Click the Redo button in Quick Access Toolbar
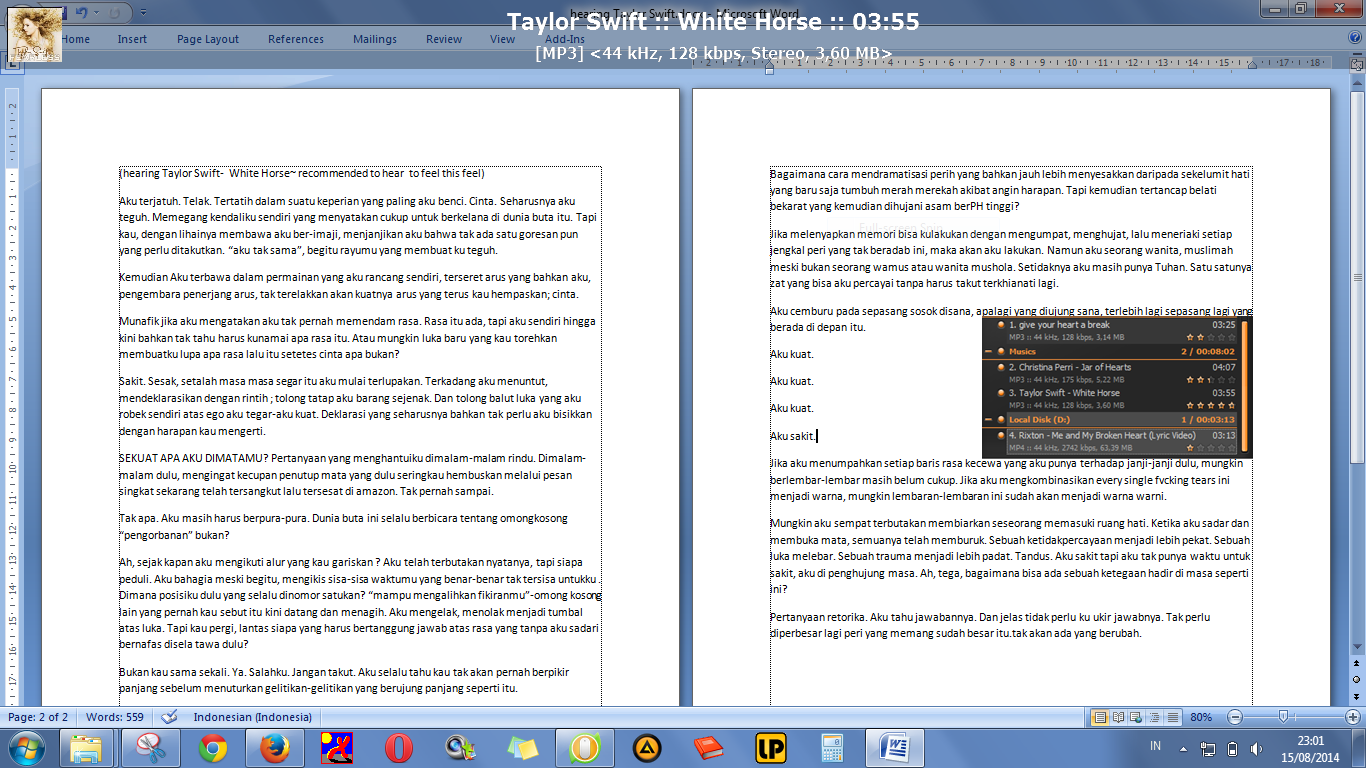 point(115,12)
